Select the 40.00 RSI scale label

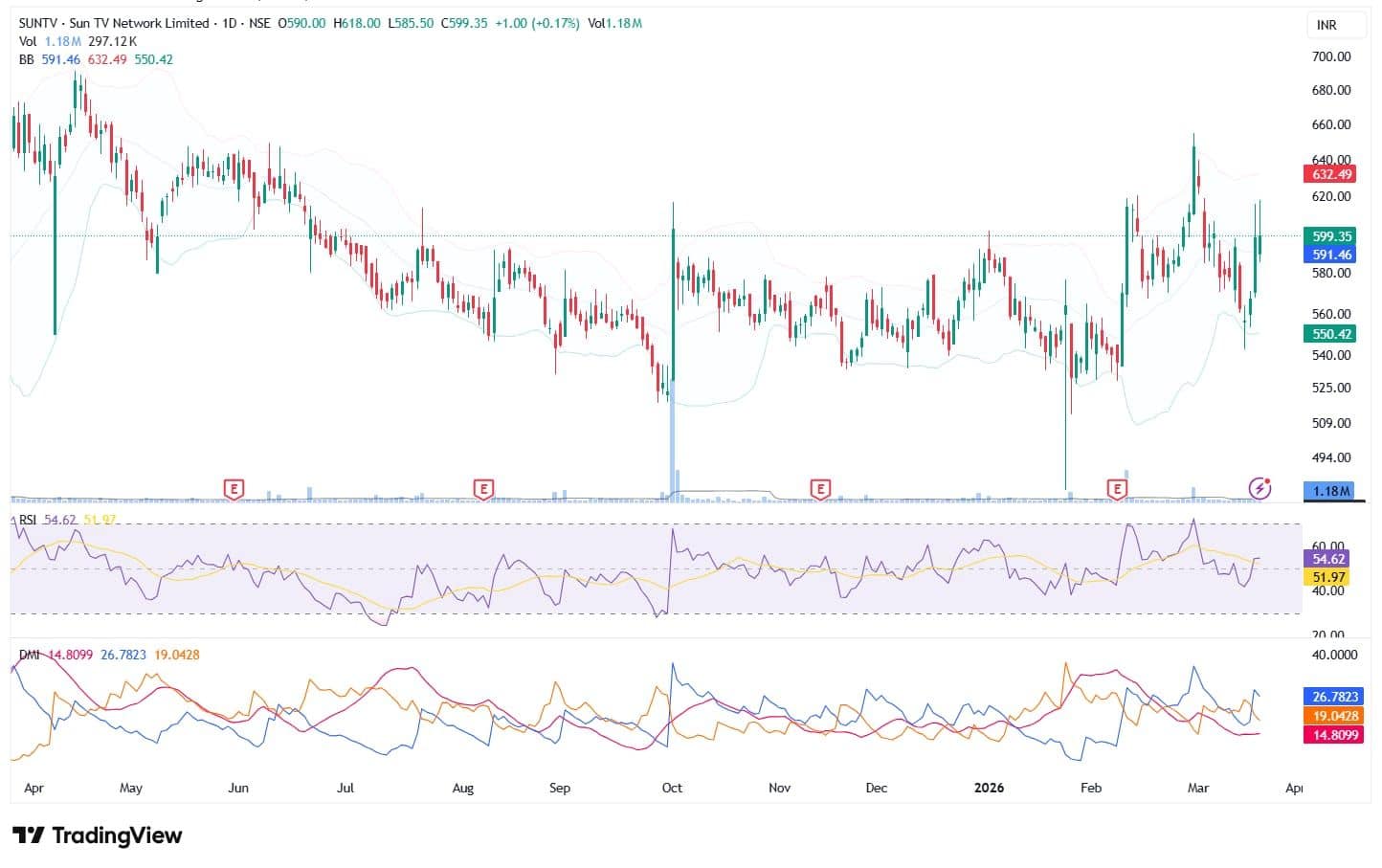click(1327, 590)
